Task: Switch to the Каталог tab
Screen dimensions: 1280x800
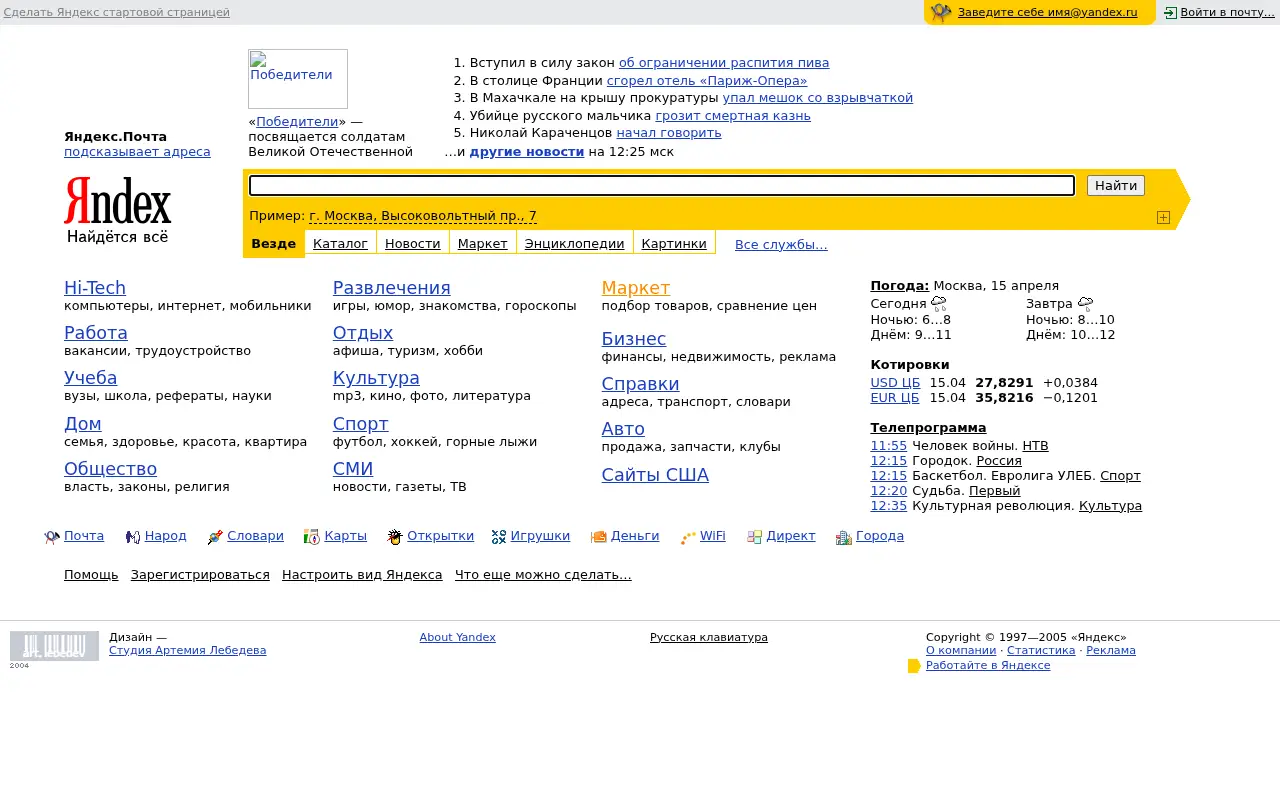Action: coord(340,244)
